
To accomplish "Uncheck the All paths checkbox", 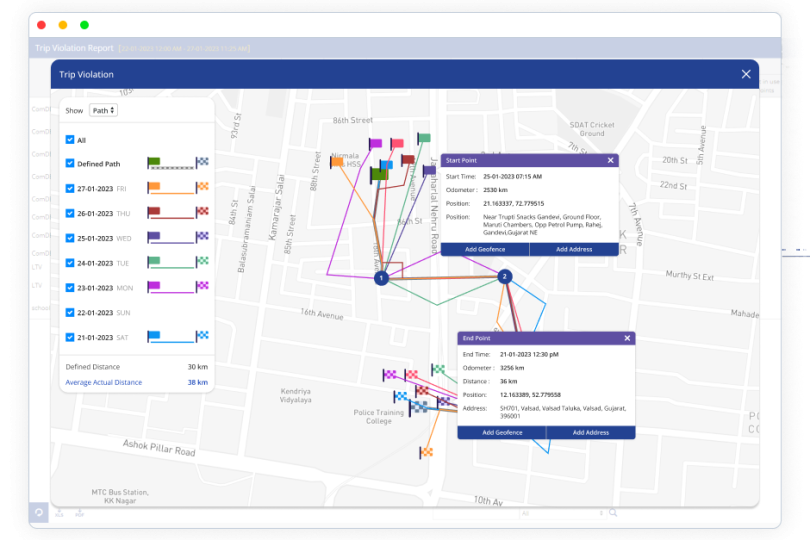I will pyautogui.click(x=70, y=140).
